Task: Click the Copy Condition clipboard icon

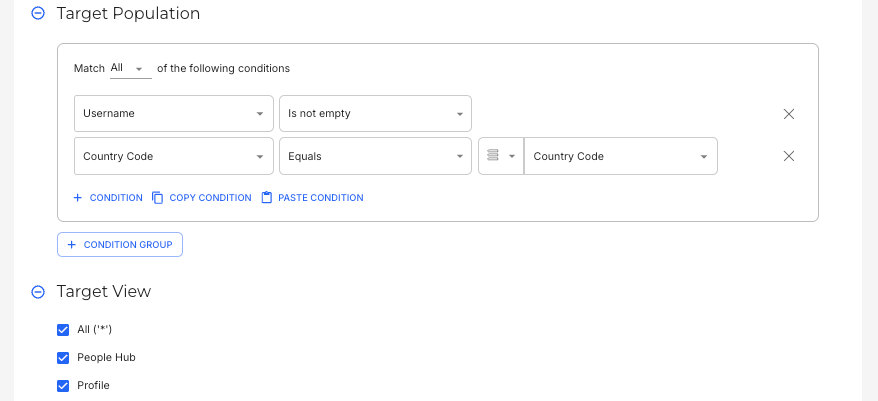Action: pos(158,198)
